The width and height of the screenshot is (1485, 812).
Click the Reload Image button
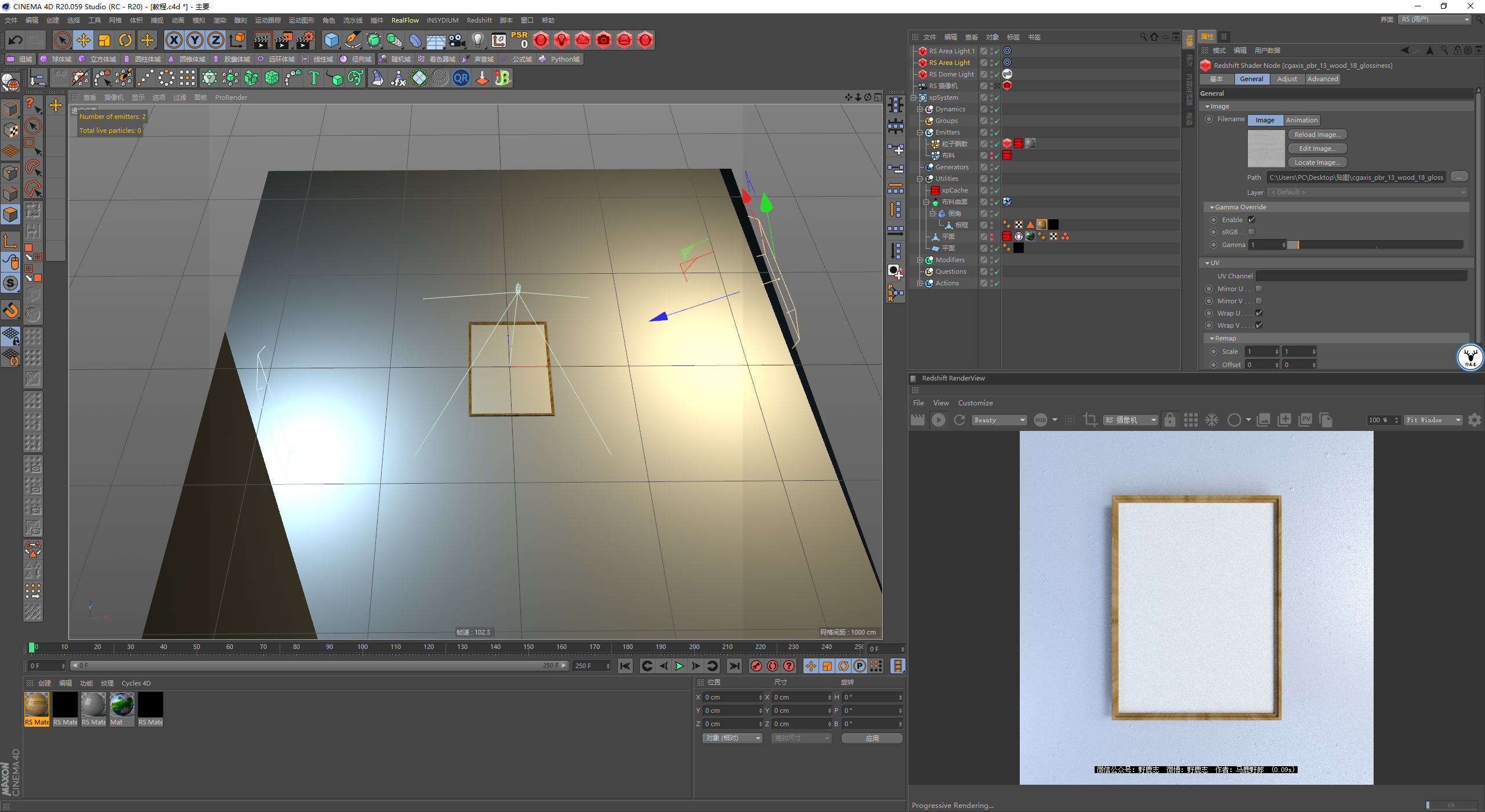(x=1317, y=135)
